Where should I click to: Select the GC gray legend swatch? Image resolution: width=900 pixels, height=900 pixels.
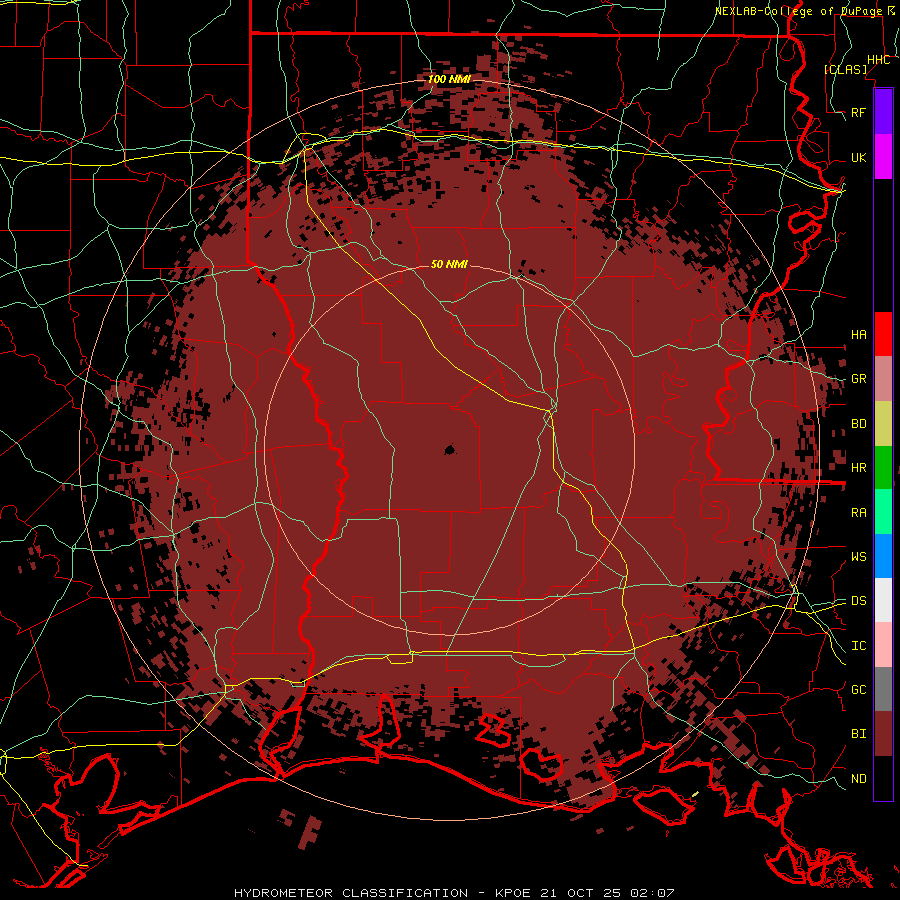[883, 689]
